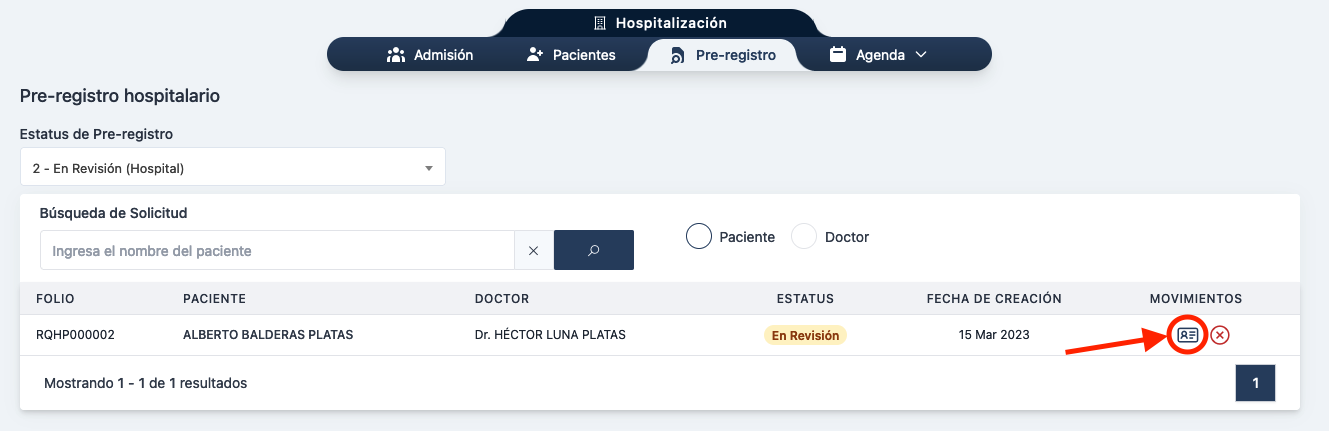The image size is (1329, 431).
Task: Click the FECHA DE CREACIÓN column header
Action: (994, 299)
